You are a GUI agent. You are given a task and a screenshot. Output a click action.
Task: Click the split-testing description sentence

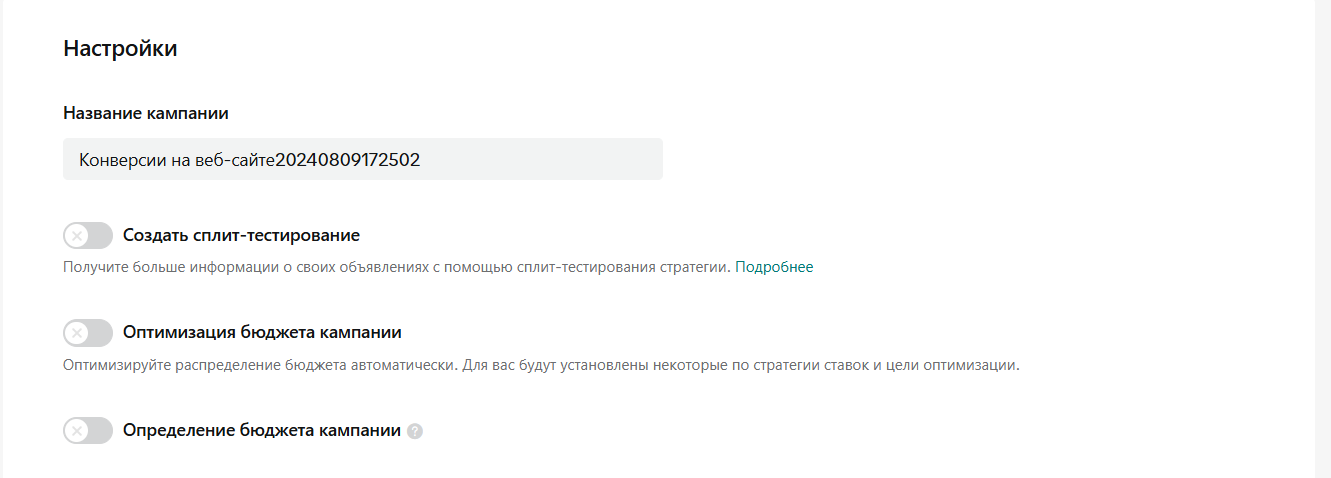[397, 267]
